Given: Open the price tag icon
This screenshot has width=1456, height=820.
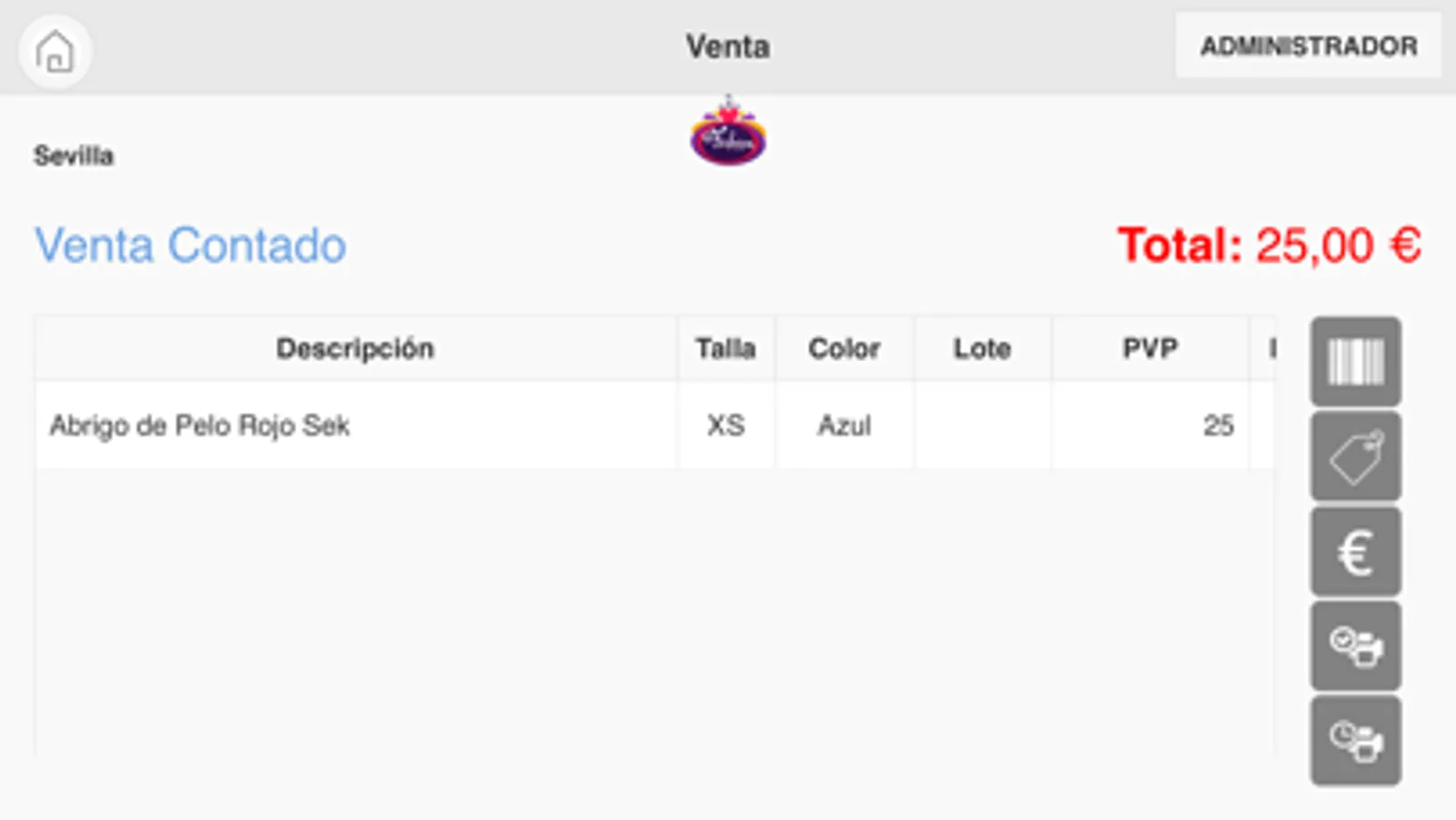Looking at the screenshot, I should click(x=1355, y=456).
